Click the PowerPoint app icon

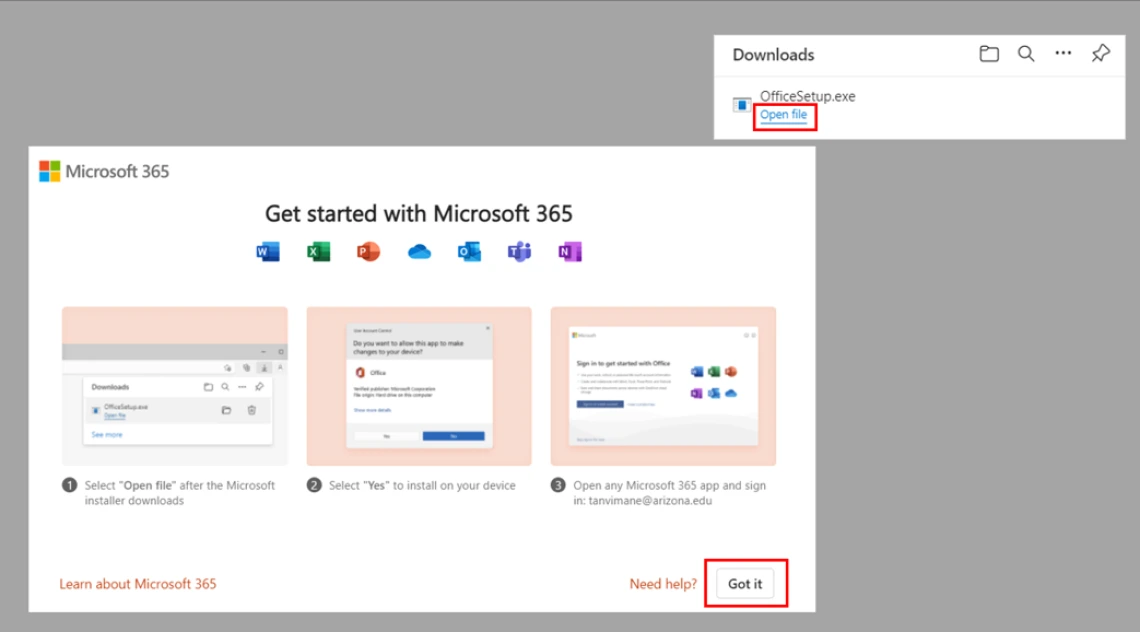(x=368, y=252)
